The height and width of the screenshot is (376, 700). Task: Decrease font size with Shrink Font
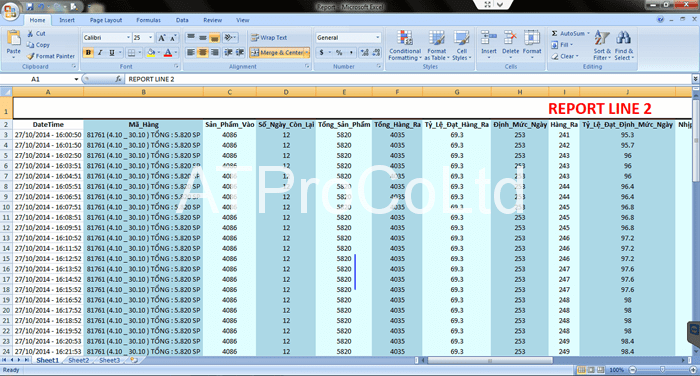click(x=173, y=38)
